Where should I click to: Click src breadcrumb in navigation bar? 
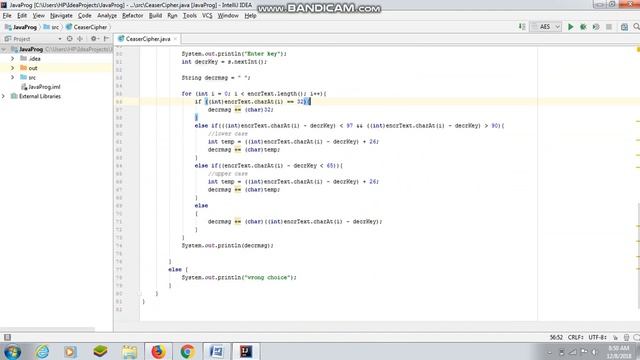pyautogui.click(x=51, y=27)
